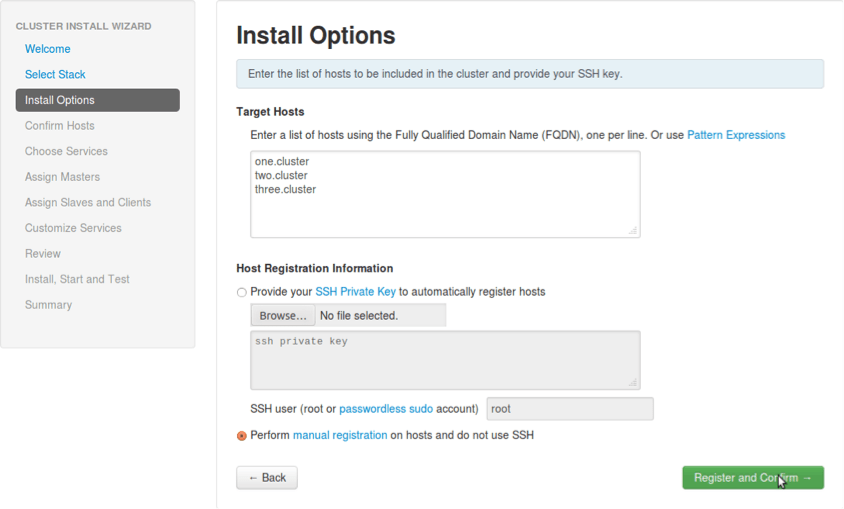Image resolution: width=844 pixels, height=509 pixels.
Task: Grab the target hosts textarea resize handle
Action: point(632,230)
